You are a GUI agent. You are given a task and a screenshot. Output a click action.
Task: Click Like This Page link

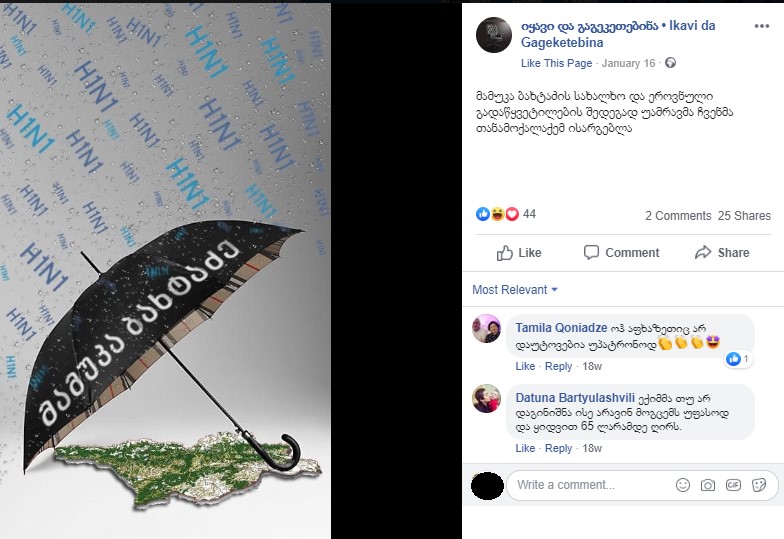[x=556, y=63]
